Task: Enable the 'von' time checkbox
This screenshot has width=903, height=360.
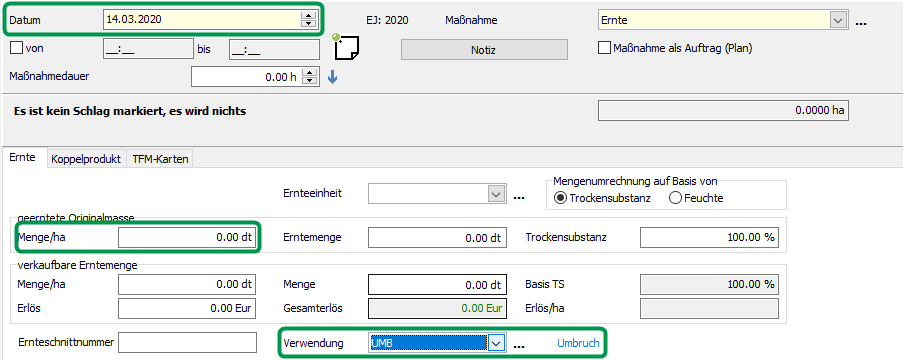Action: (16, 49)
